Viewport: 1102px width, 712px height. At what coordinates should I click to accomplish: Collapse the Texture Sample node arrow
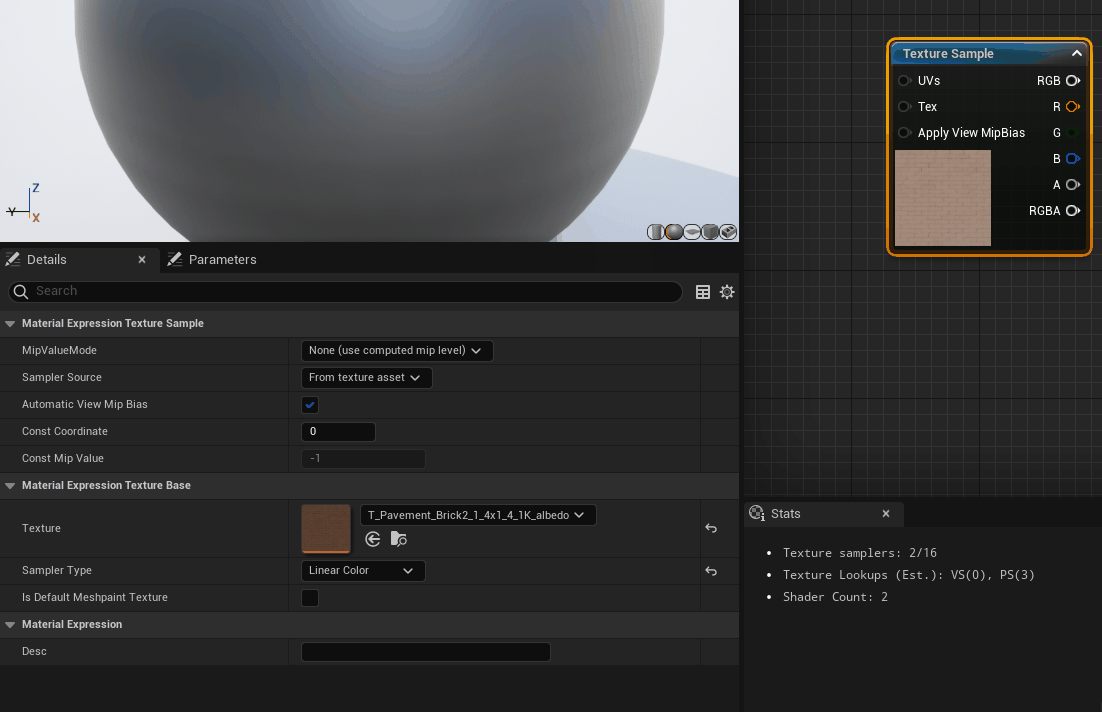click(x=1077, y=53)
